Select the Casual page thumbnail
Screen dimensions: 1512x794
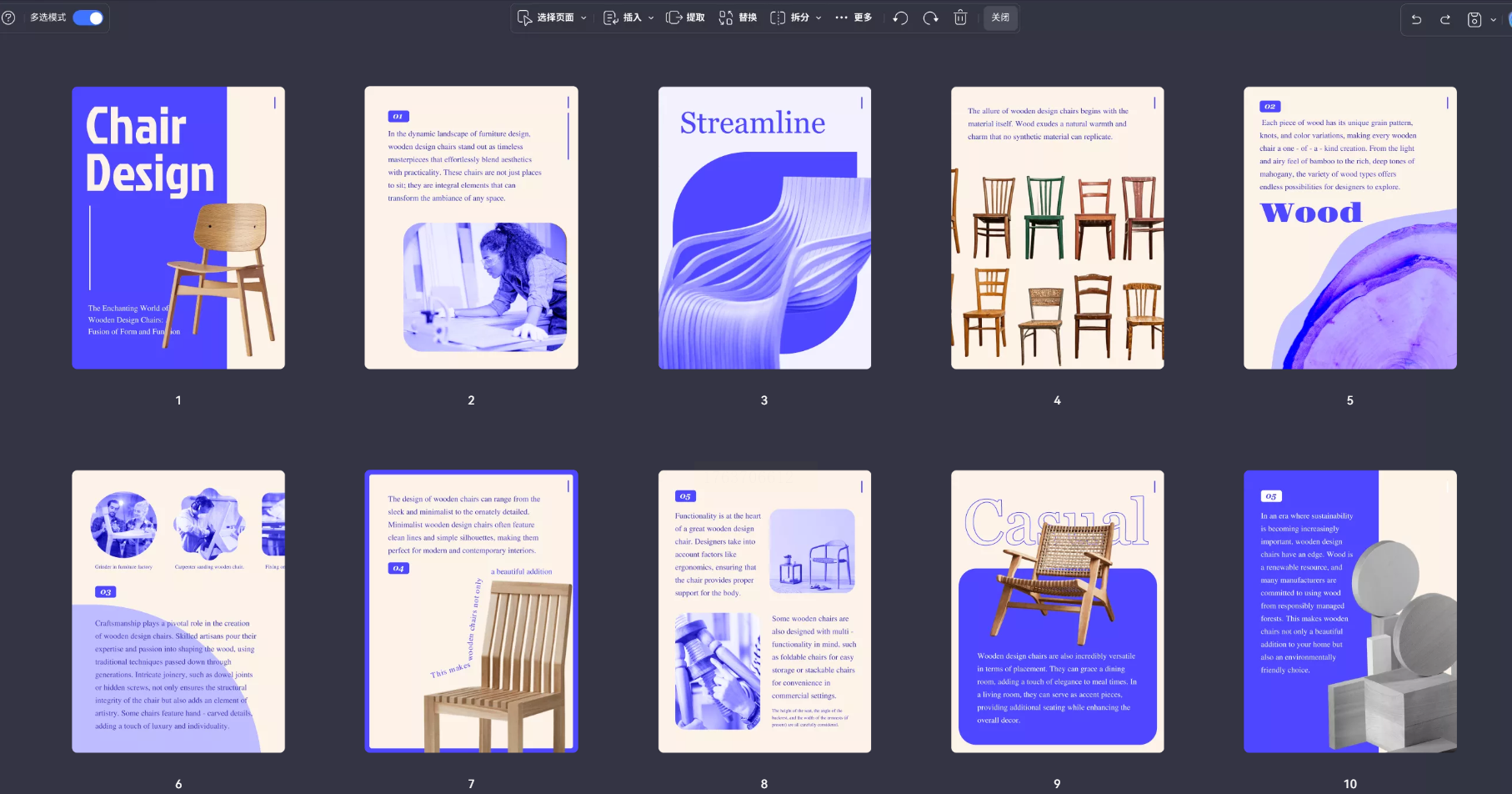(x=1057, y=611)
